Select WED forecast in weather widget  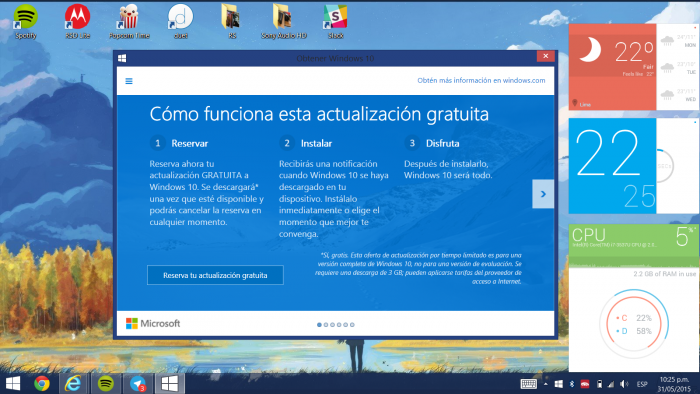coord(678,95)
